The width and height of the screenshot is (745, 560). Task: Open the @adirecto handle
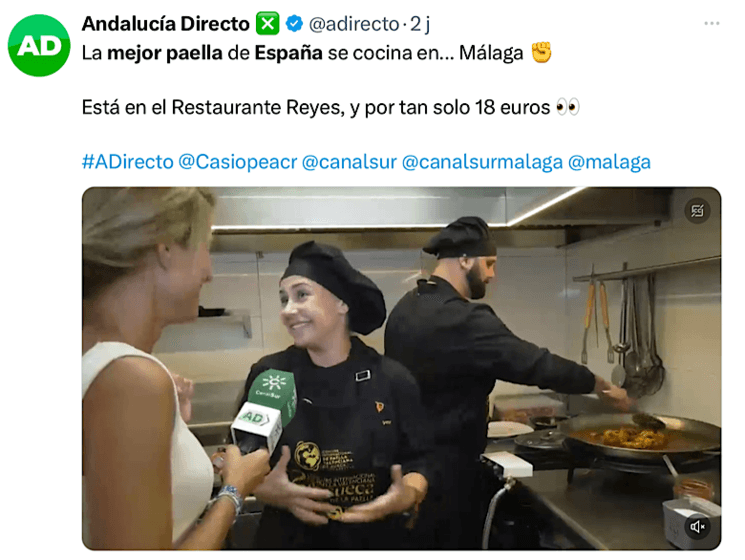pos(354,24)
